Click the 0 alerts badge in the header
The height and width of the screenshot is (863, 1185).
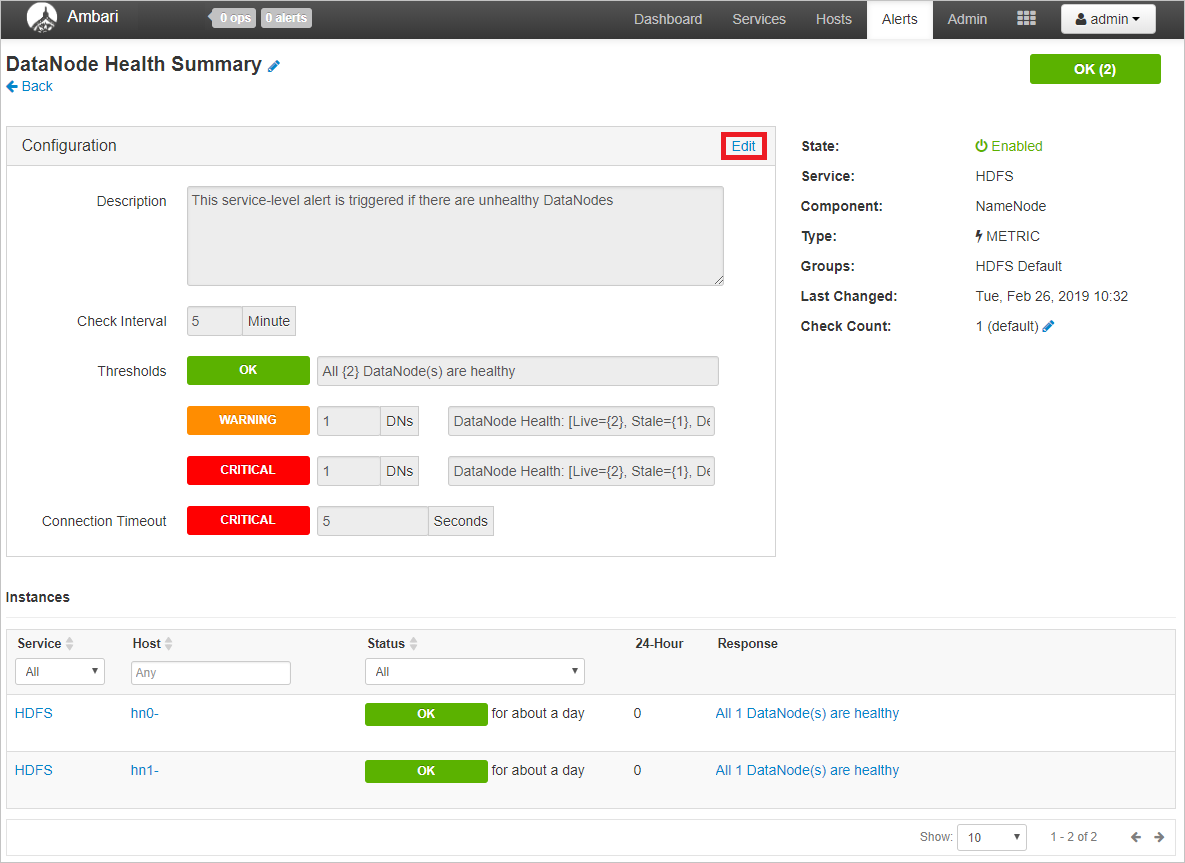click(286, 17)
